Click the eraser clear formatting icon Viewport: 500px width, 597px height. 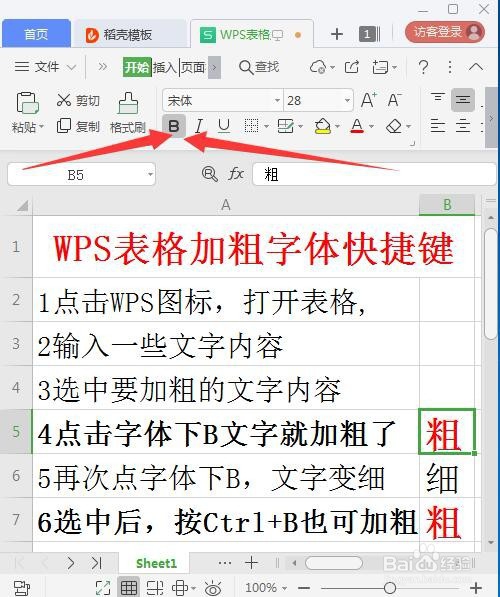point(394,126)
